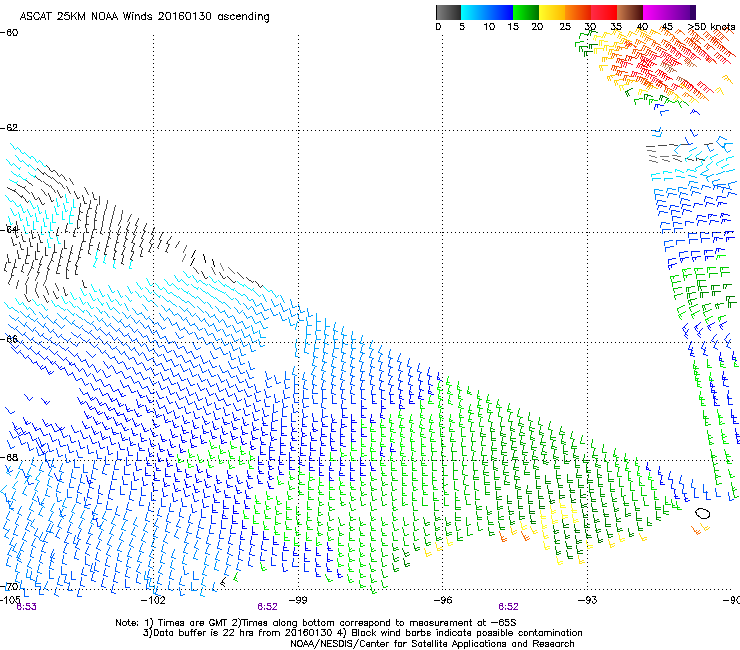Click the 'NOAA/NESDIS/Center for Satellite Applications and Research' credit
Viewport: 740px width, 650px height.
(x=432, y=644)
